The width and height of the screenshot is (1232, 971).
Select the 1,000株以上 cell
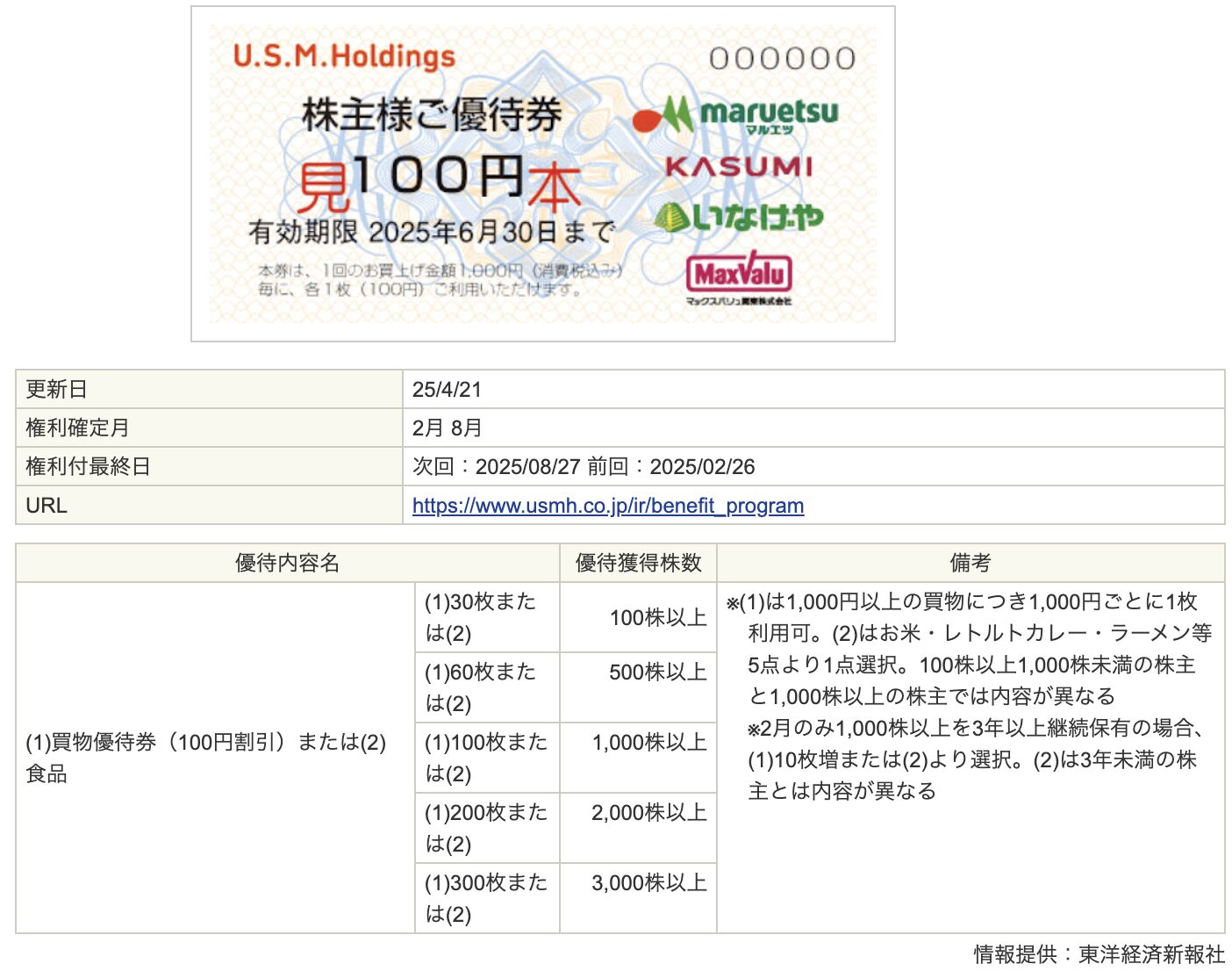[638, 758]
